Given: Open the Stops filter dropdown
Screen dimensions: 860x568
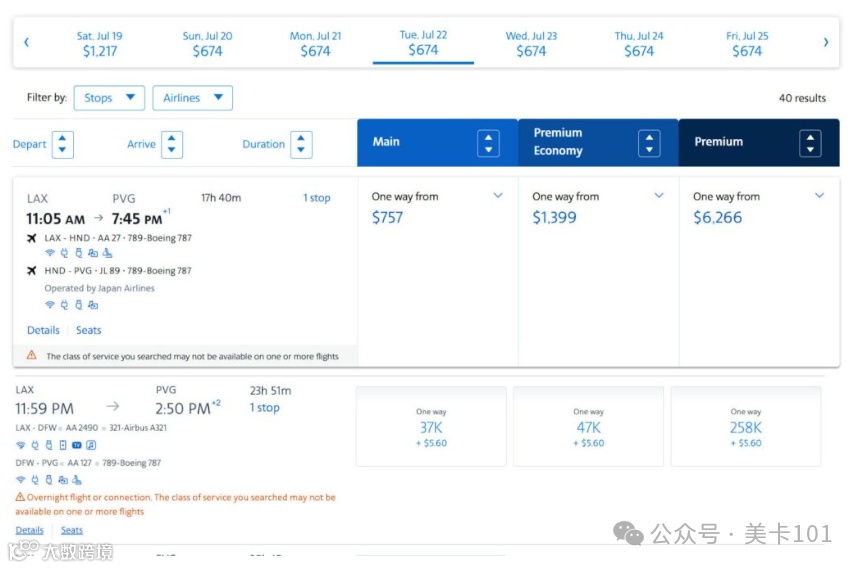Looking at the screenshot, I should click(109, 98).
